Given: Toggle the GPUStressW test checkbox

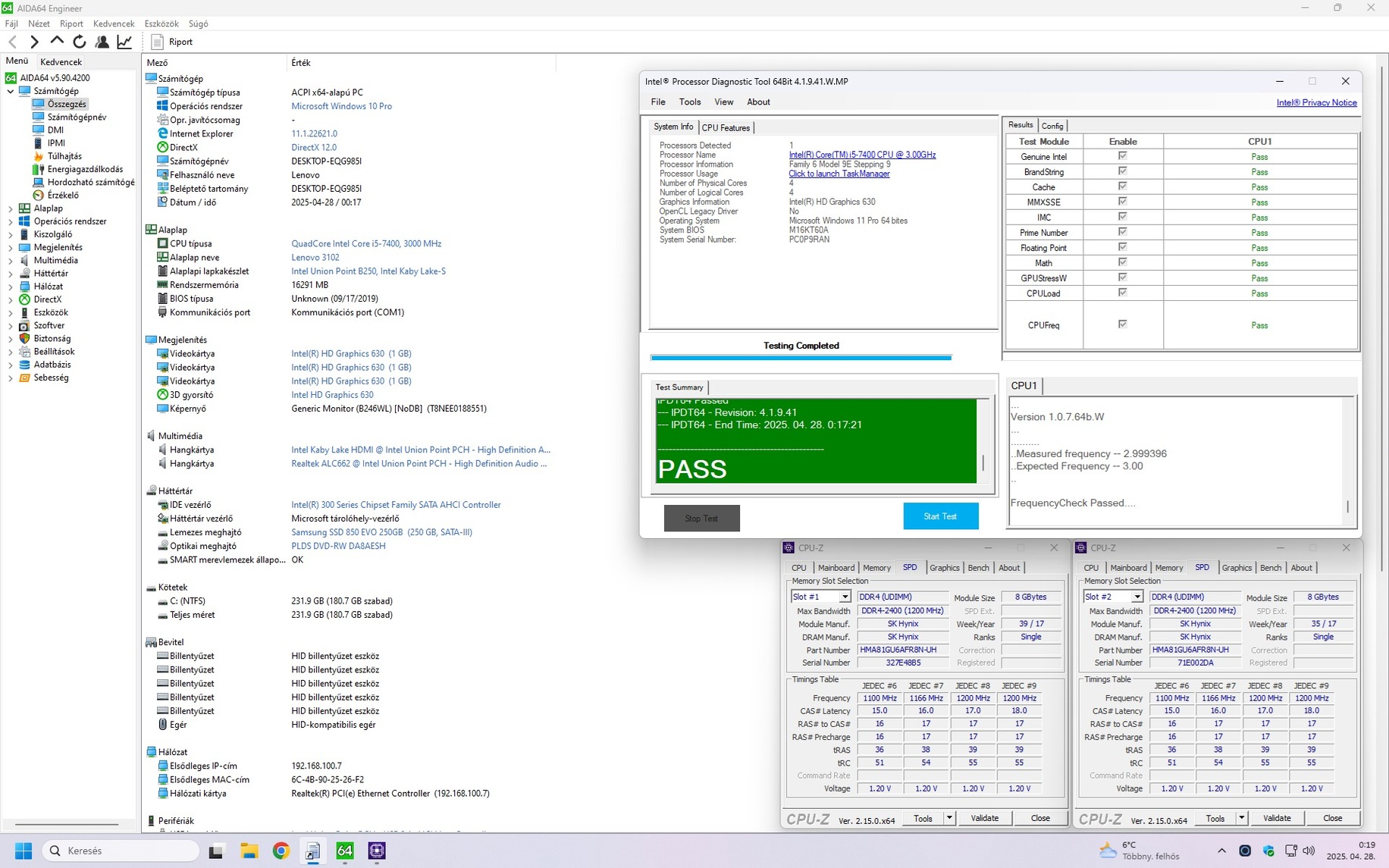Looking at the screenshot, I should point(1122,277).
